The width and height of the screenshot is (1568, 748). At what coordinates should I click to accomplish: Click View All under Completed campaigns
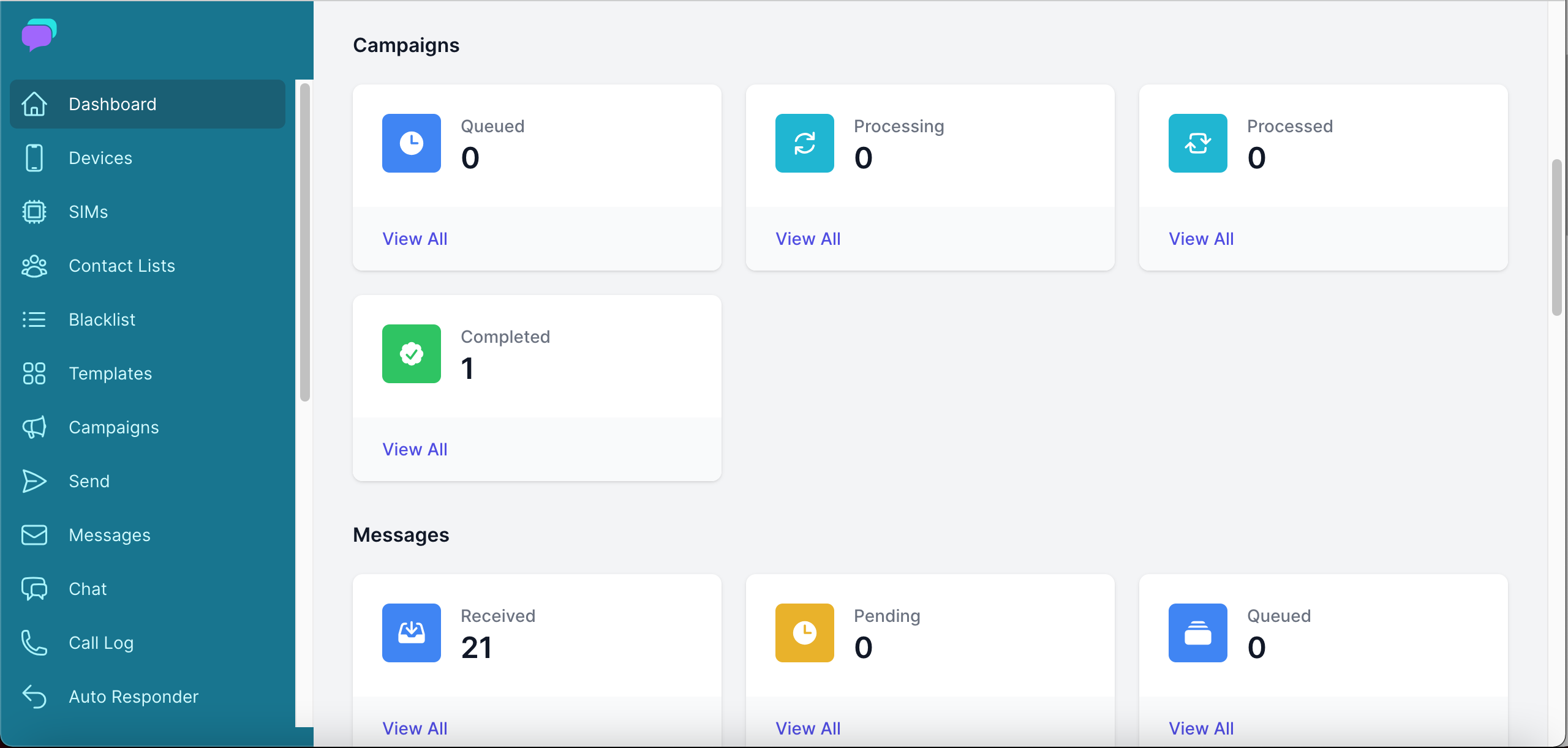coord(415,449)
